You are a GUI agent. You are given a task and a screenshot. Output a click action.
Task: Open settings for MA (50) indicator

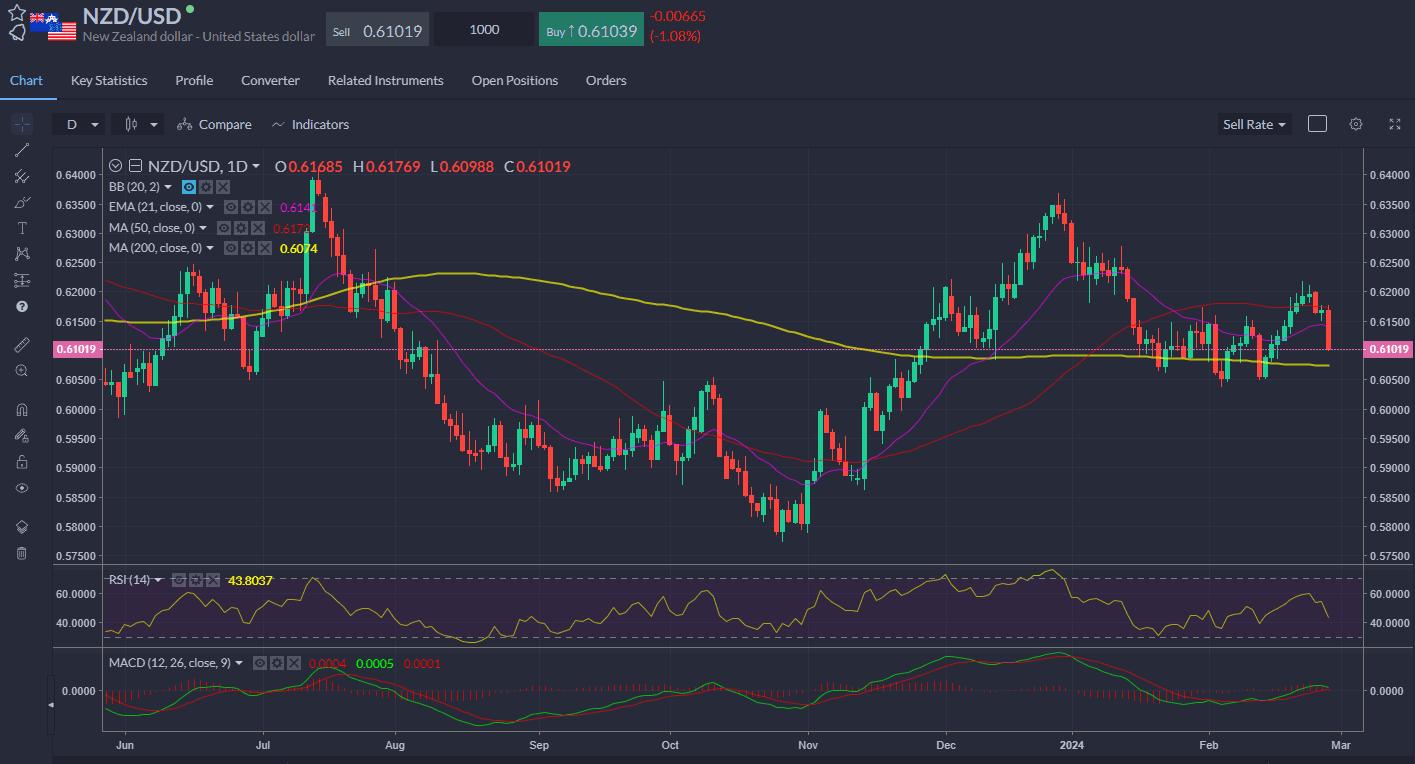coord(239,228)
